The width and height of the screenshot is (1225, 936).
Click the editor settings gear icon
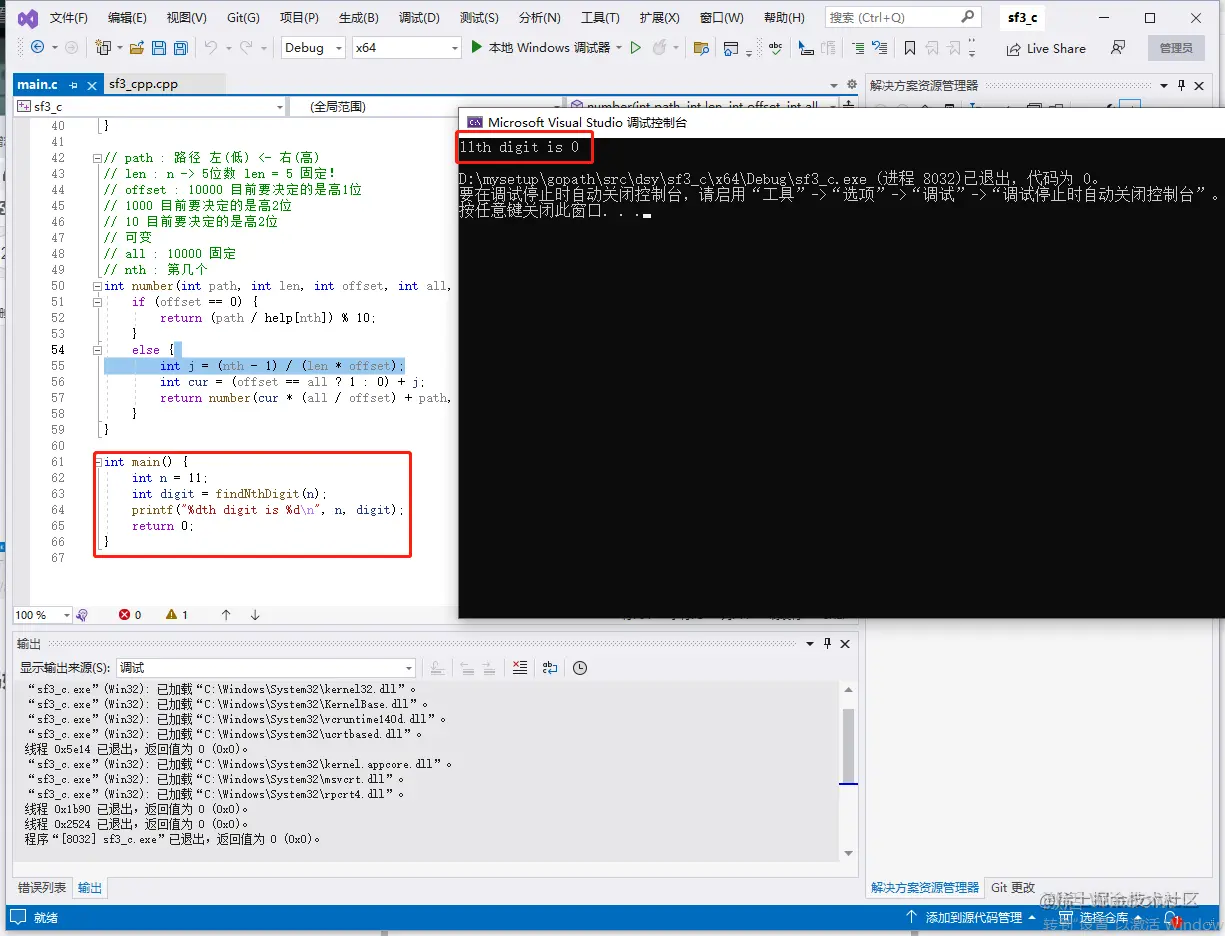852,85
